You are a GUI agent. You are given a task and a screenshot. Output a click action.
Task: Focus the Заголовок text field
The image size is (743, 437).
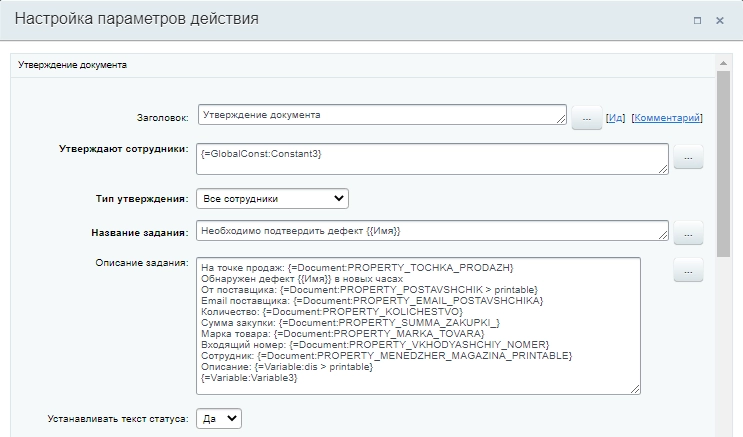(382, 115)
